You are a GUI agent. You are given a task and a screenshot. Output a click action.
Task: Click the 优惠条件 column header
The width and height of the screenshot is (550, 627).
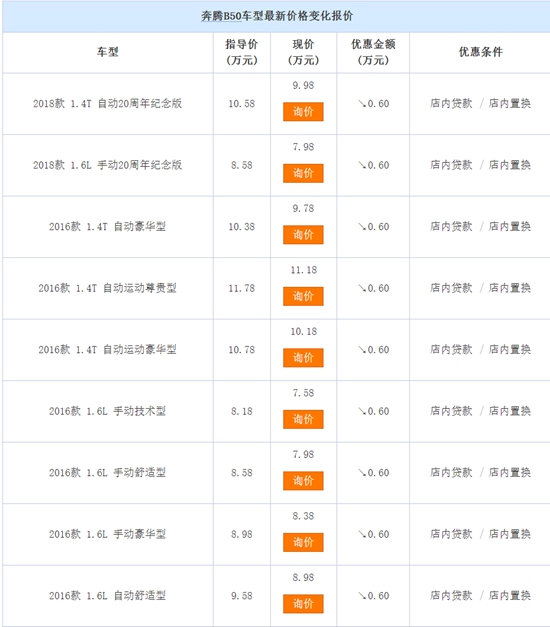pos(480,52)
